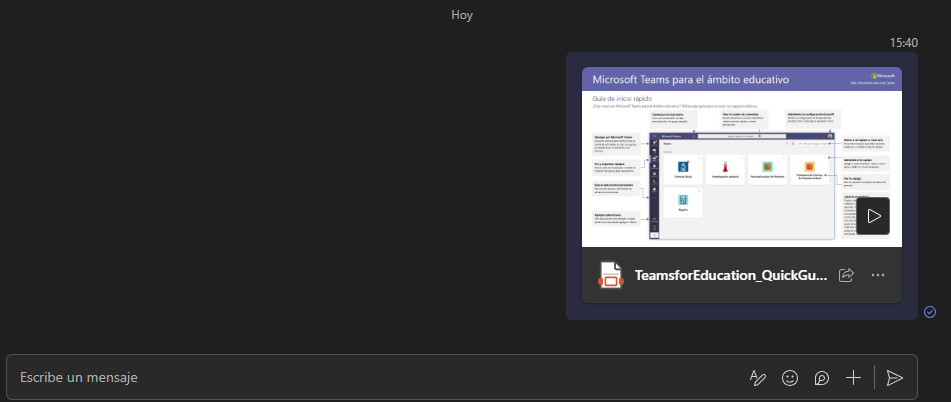Share the TeamsforEducation file
951x402 pixels.
coord(846,275)
